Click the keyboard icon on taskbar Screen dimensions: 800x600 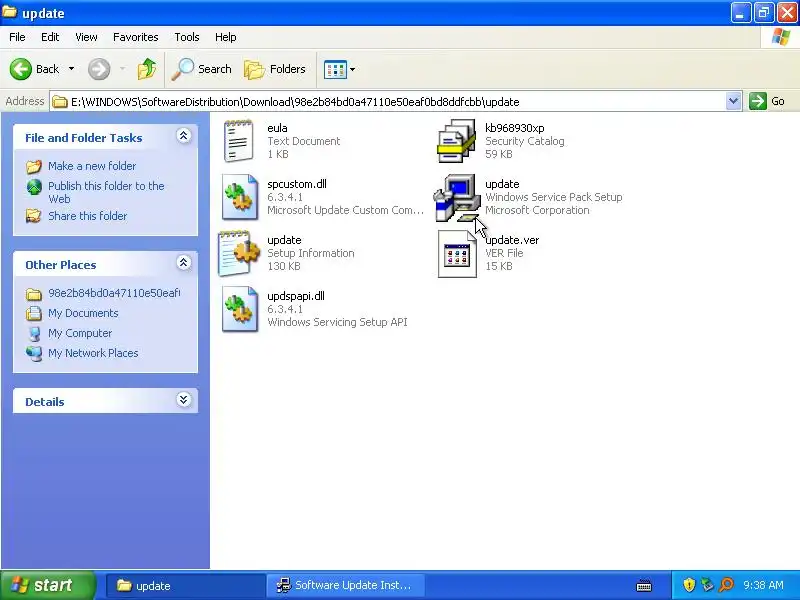tap(644, 585)
